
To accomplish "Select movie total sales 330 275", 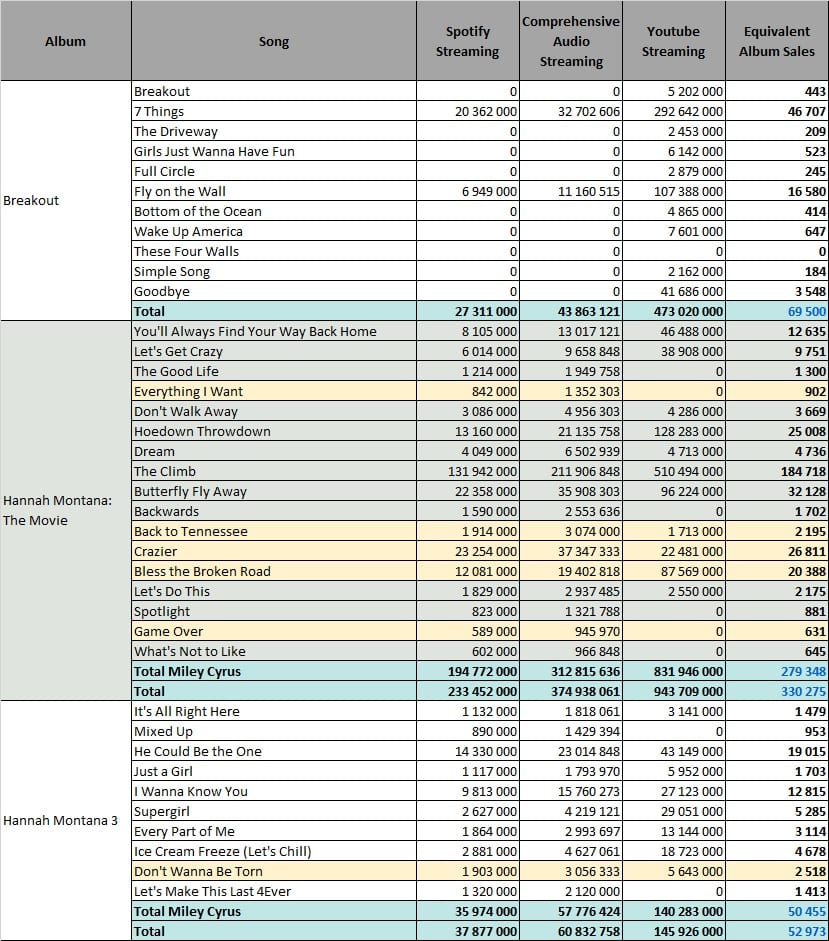I will pyautogui.click(x=777, y=691).
